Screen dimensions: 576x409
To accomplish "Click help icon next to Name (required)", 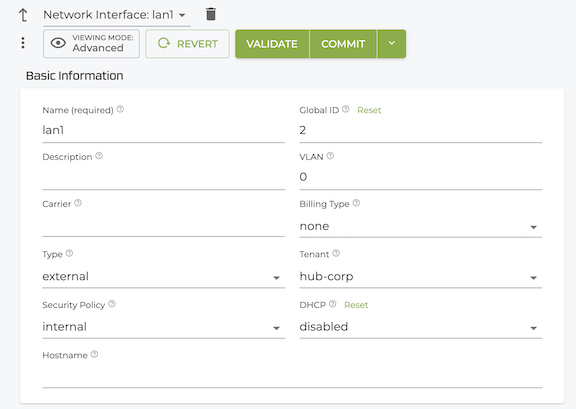I will point(120,109).
